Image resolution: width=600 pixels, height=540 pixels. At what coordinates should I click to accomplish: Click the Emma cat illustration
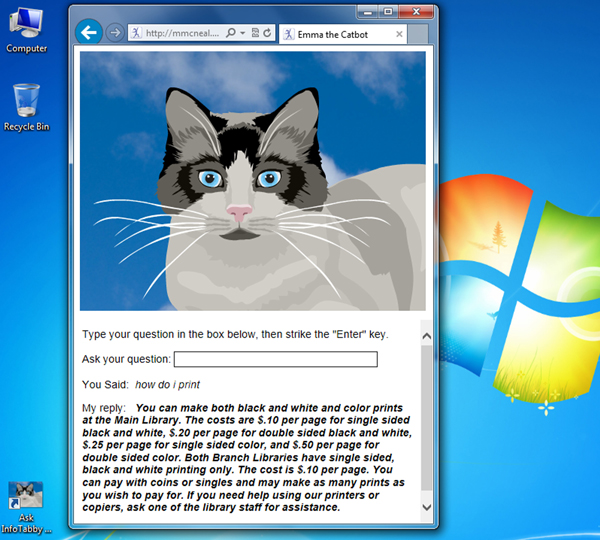(252, 181)
